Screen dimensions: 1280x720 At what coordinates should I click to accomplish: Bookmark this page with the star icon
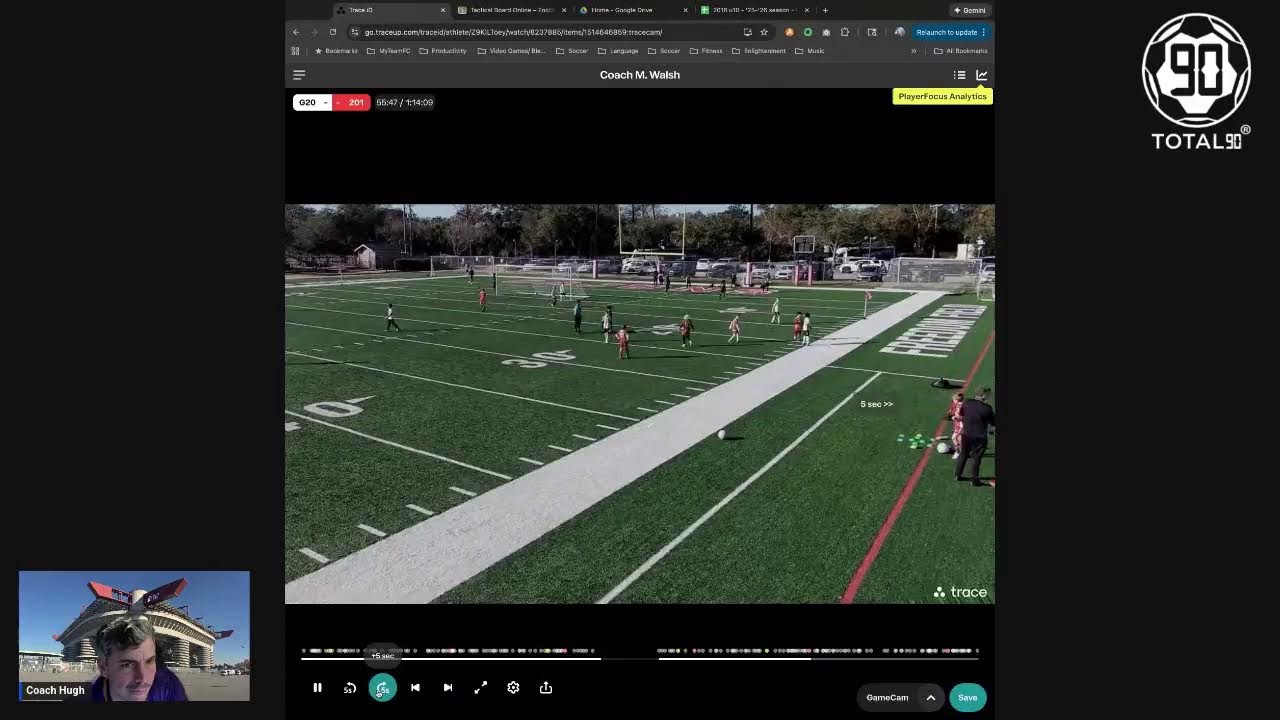coord(764,32)
